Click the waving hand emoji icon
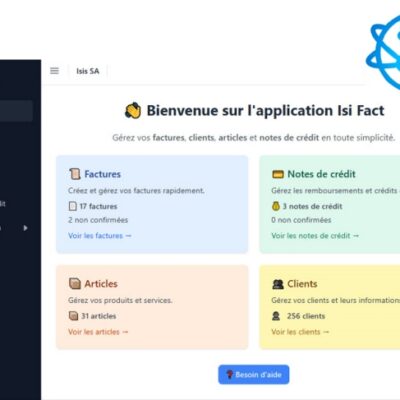This screenshot has width=400, height=400. [x=133, y=110]
